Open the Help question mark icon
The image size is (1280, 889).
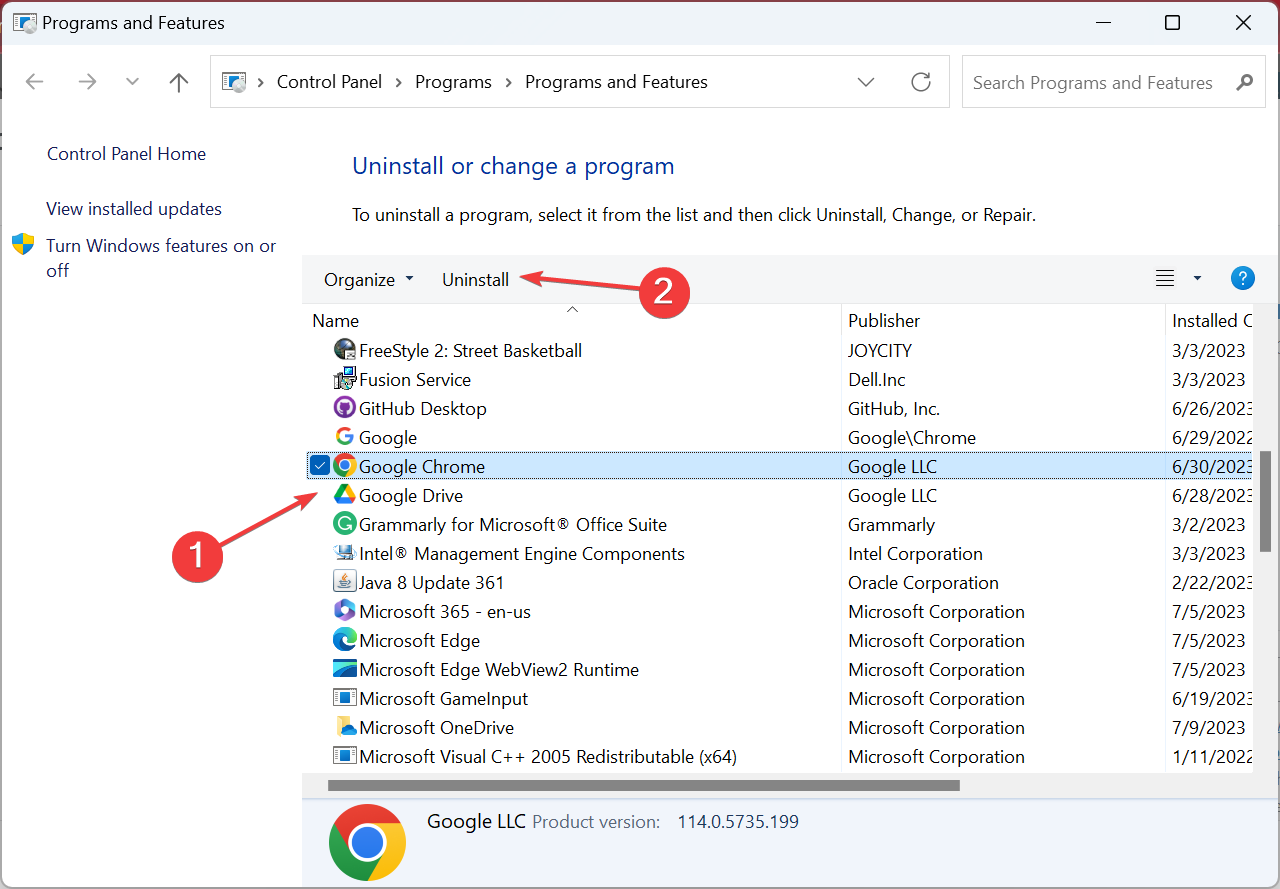pos(1243,278)
